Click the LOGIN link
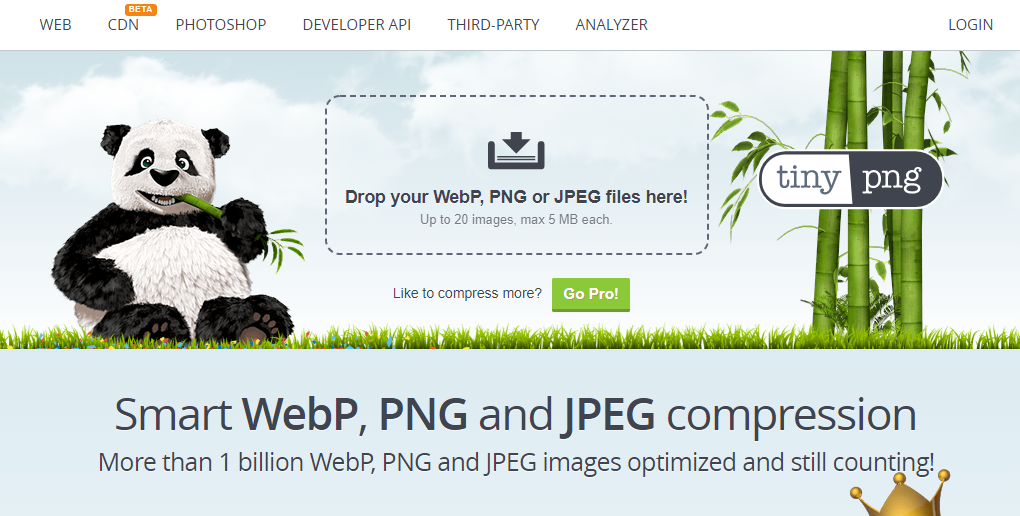Viewport: 1020px width, 516px height. tap(970, 25)
